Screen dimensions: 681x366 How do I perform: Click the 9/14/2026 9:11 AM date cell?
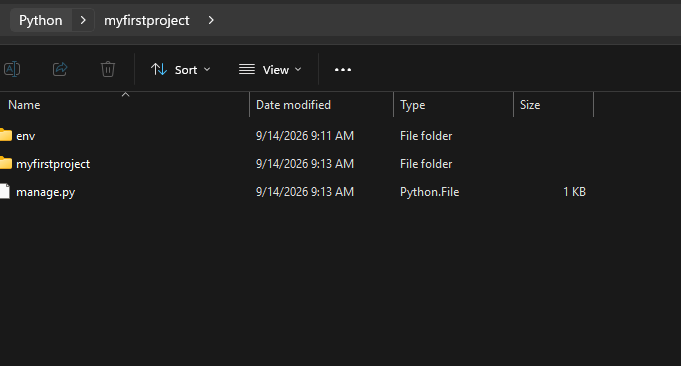click(x=305, y=136)
